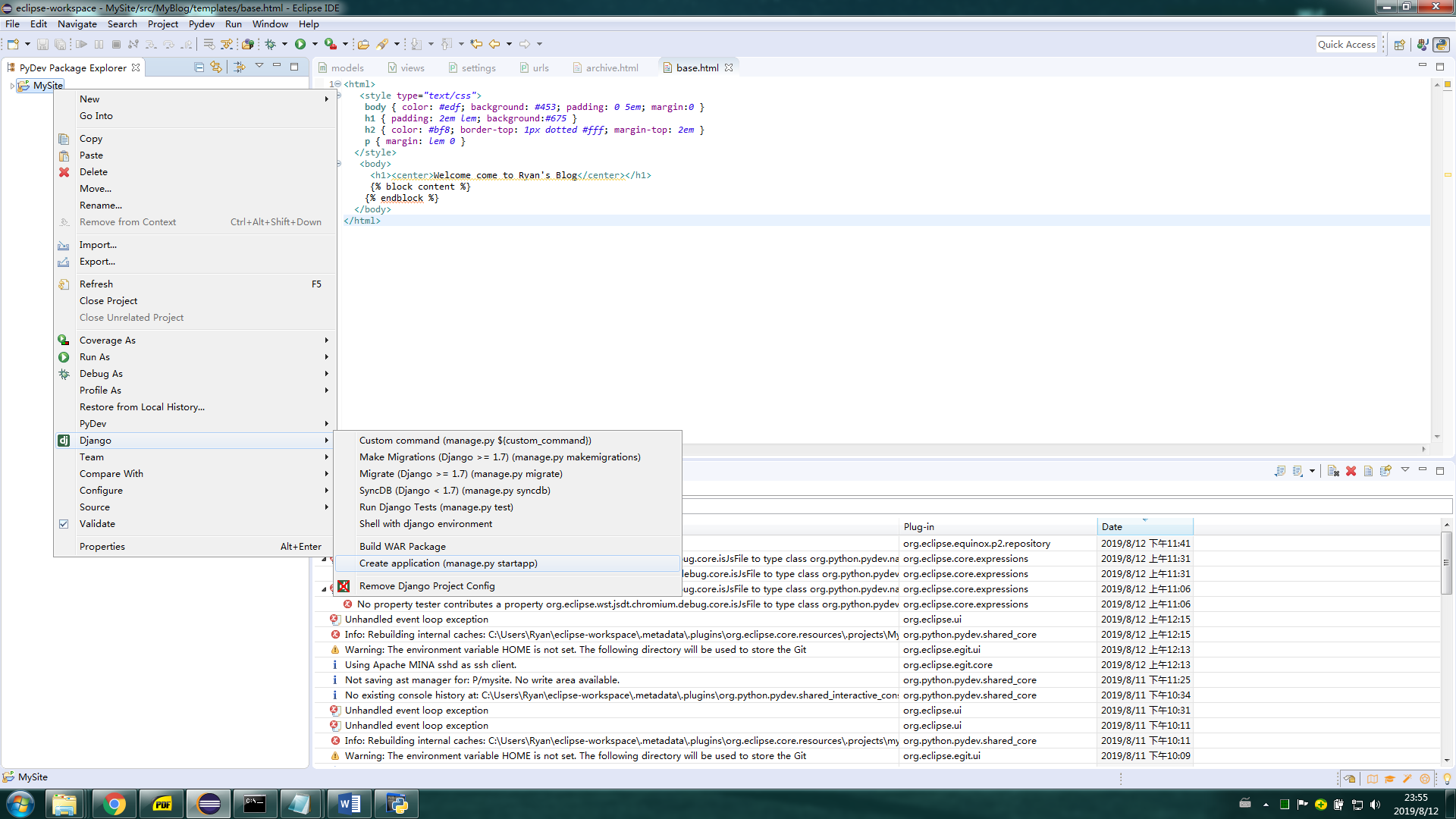Switch to the archive.html editor tab
The height and width of the screenshot is (819, 1456).
(x=611, y=67)
